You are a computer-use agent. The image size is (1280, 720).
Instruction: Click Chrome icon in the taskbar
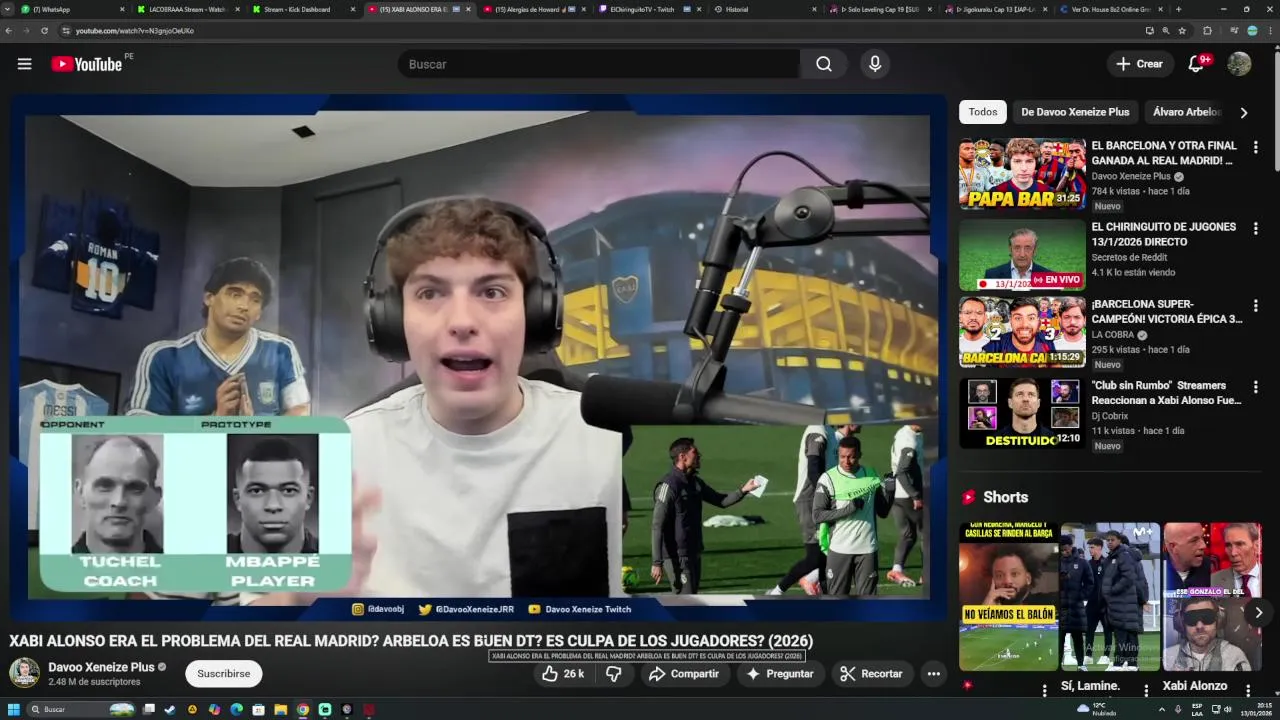pos(303,709)
